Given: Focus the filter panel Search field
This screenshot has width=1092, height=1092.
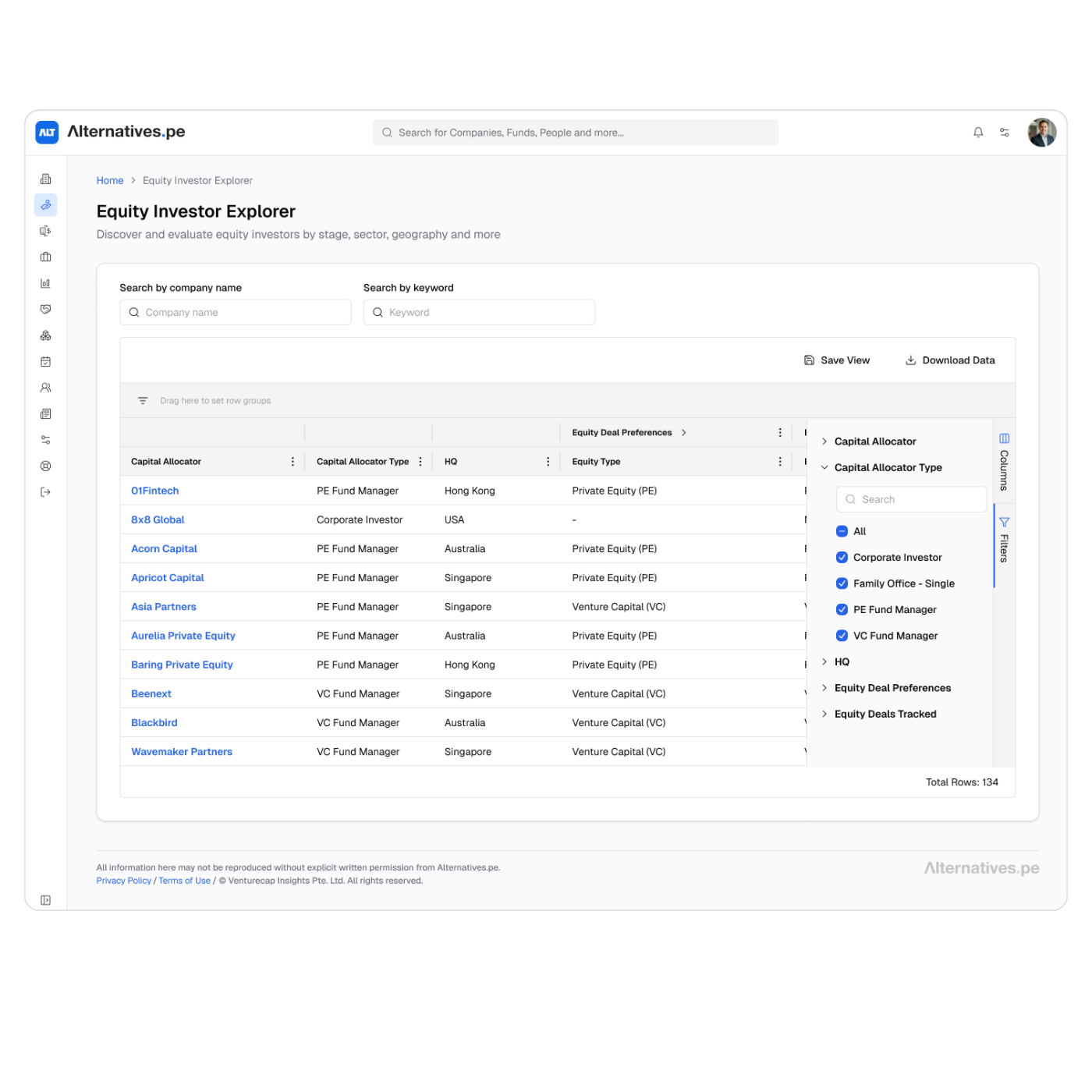Looking at the screenshot, I should coord(911,500).
